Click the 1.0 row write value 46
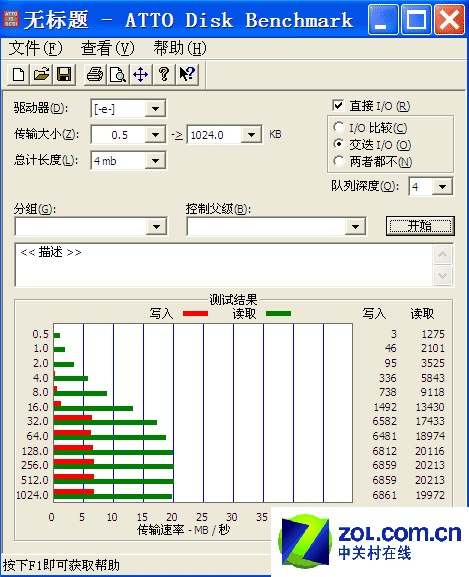Viewport: 469px width, 577px height. pos(391,348)
